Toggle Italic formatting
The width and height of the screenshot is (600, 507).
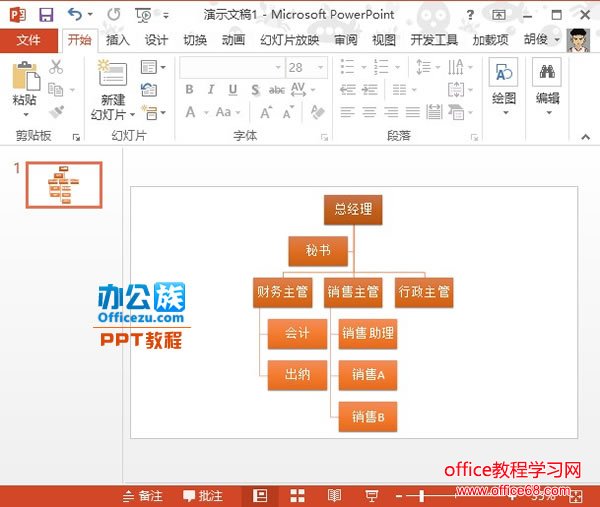coord(211,90)
